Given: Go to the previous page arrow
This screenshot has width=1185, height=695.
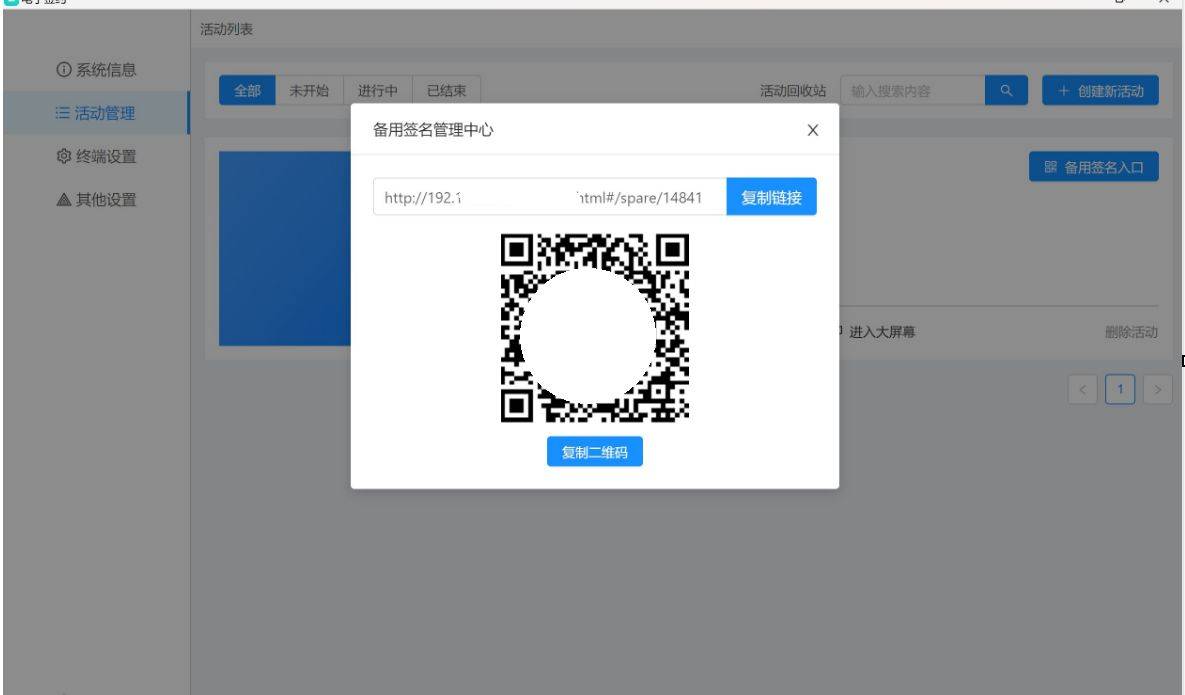Looking at the screenshot, I should 1082,390.
